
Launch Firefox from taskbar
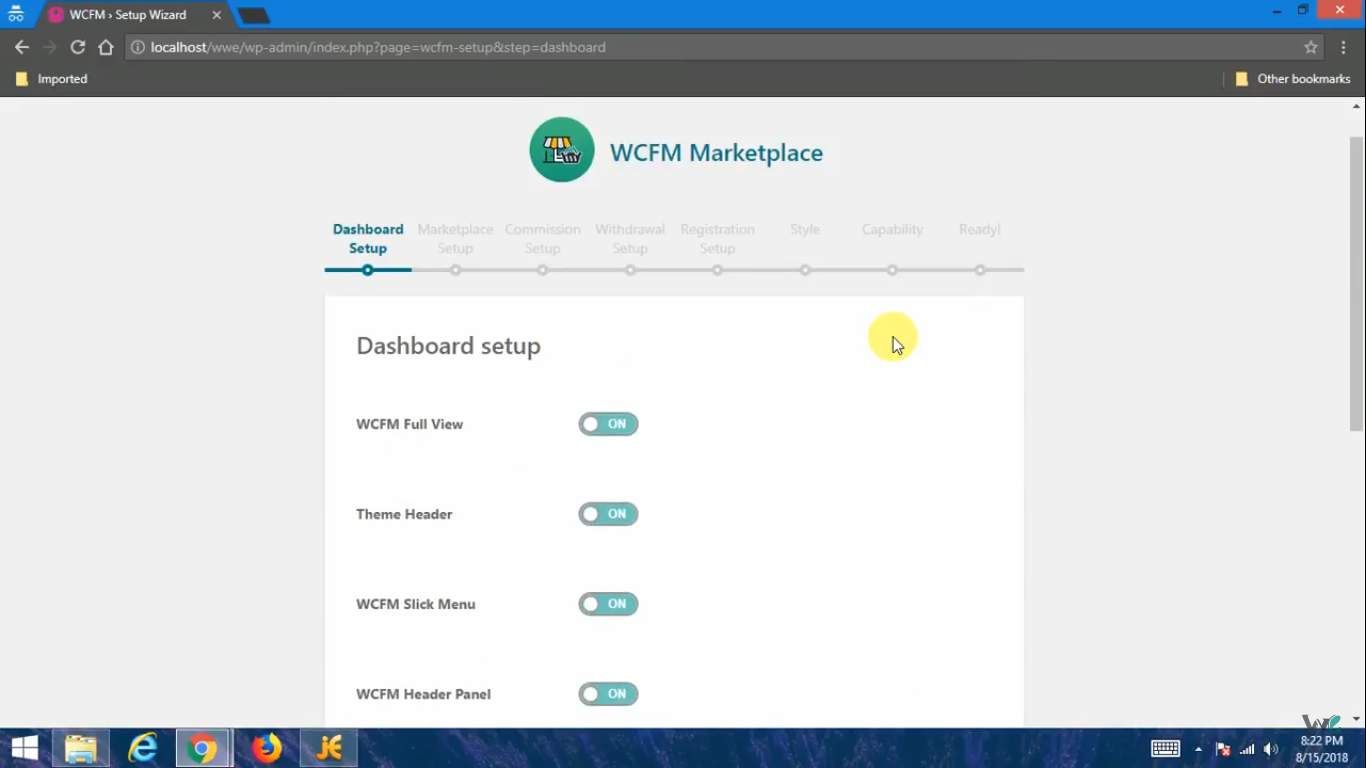[x=266, y=748]
